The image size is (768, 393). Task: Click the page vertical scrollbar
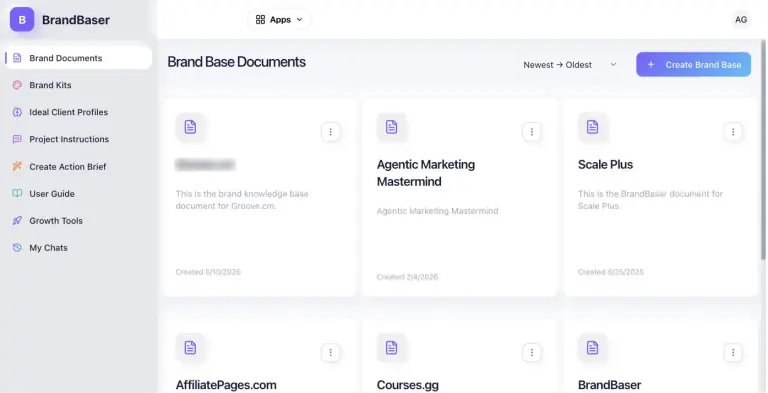point(764,149)
